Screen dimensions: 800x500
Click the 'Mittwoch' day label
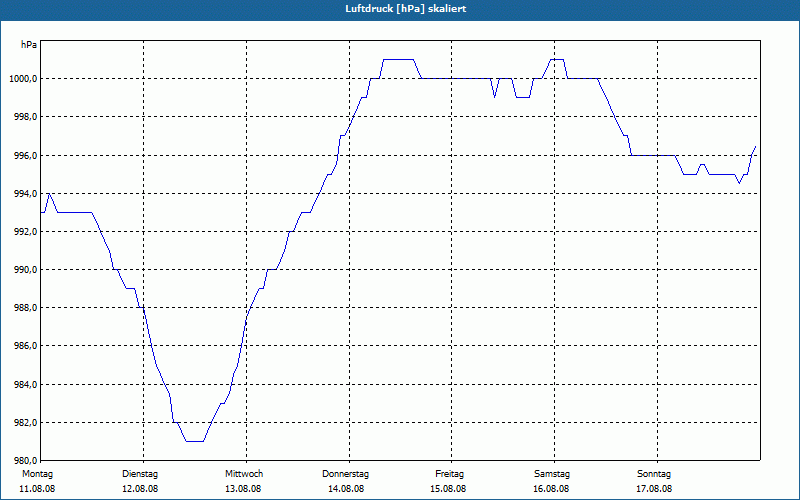[x=244, y=474]
